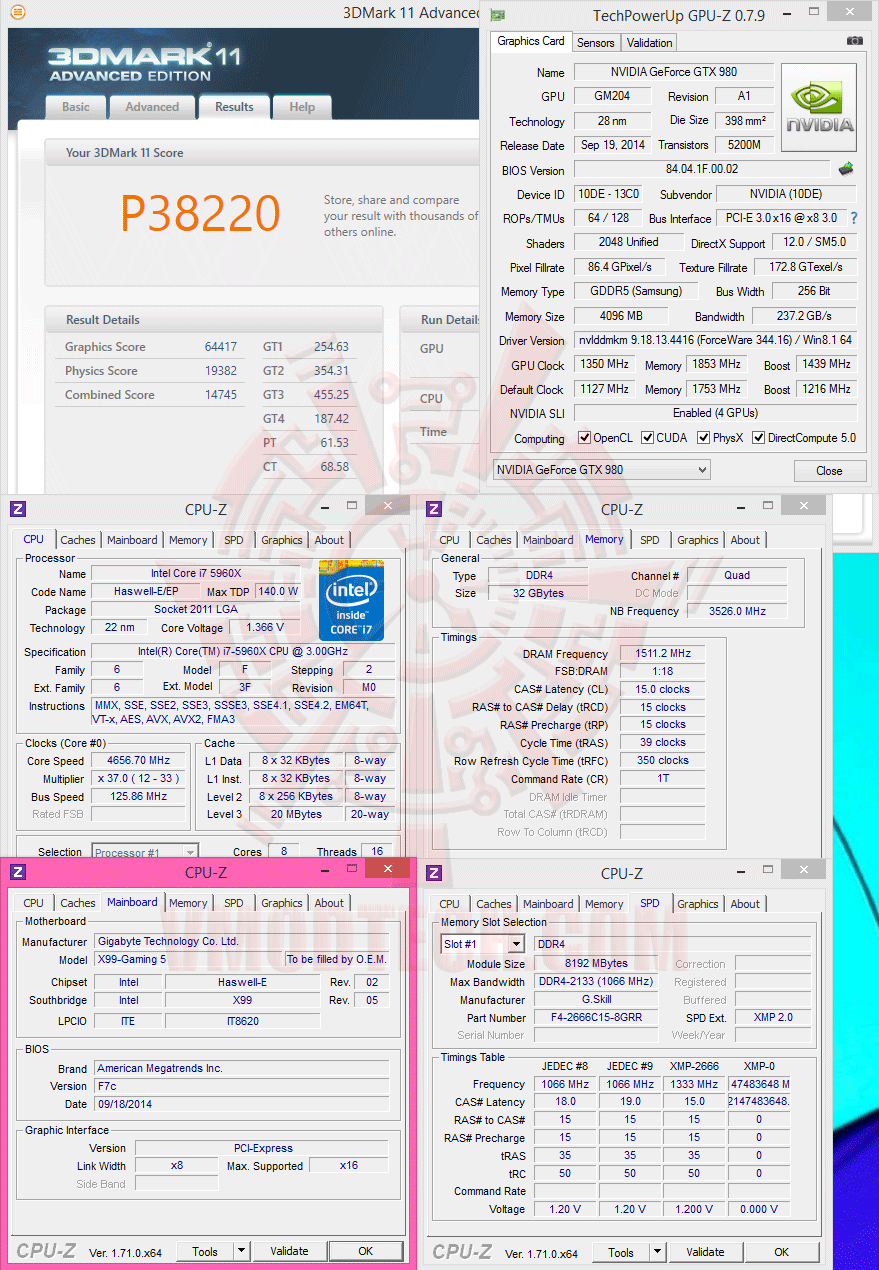Open the Caches tab in the CPU-Z SPD window
Viewport: 879px width, 1270px height.
pos(494,904)
